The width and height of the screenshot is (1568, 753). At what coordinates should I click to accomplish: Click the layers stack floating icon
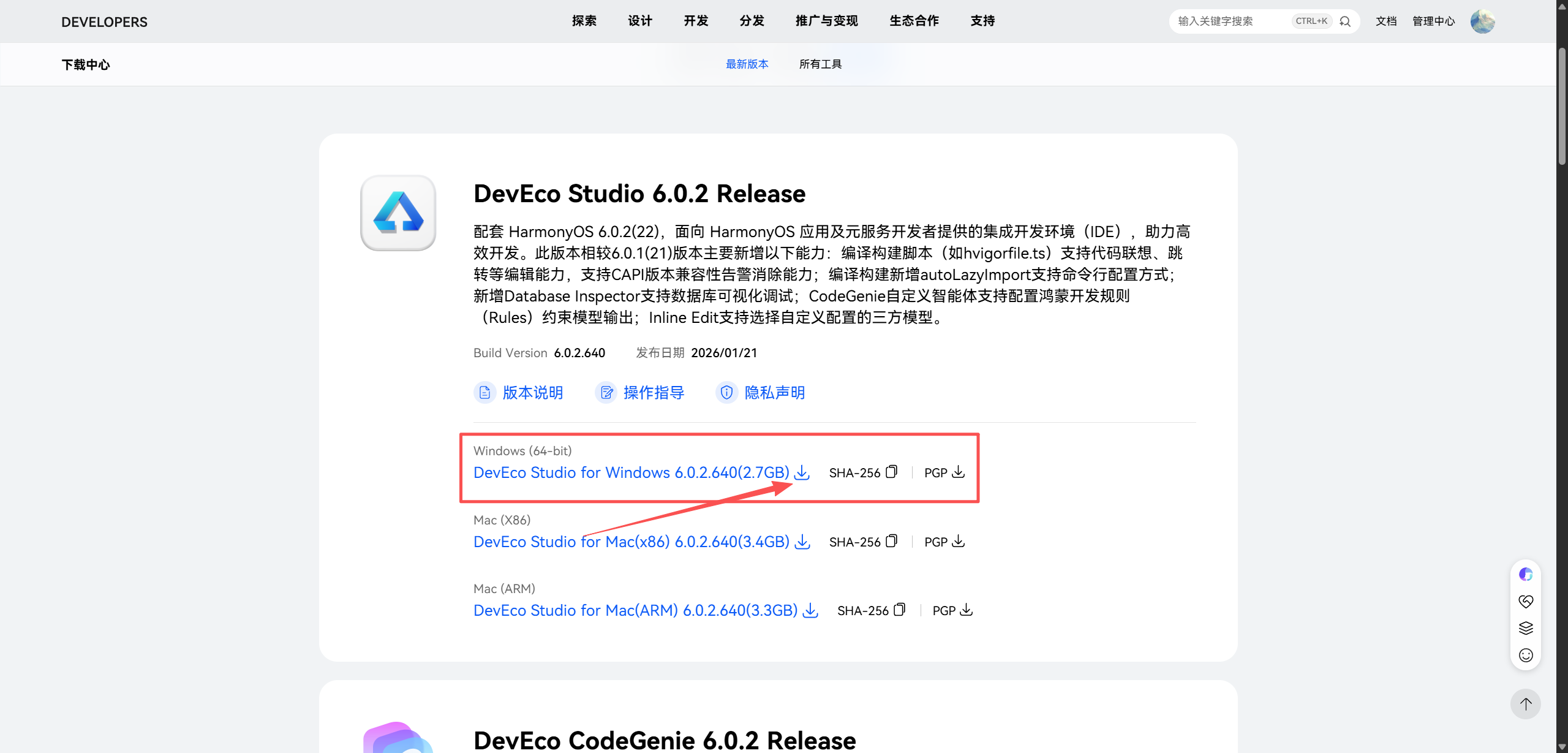tap(1526, 628)
